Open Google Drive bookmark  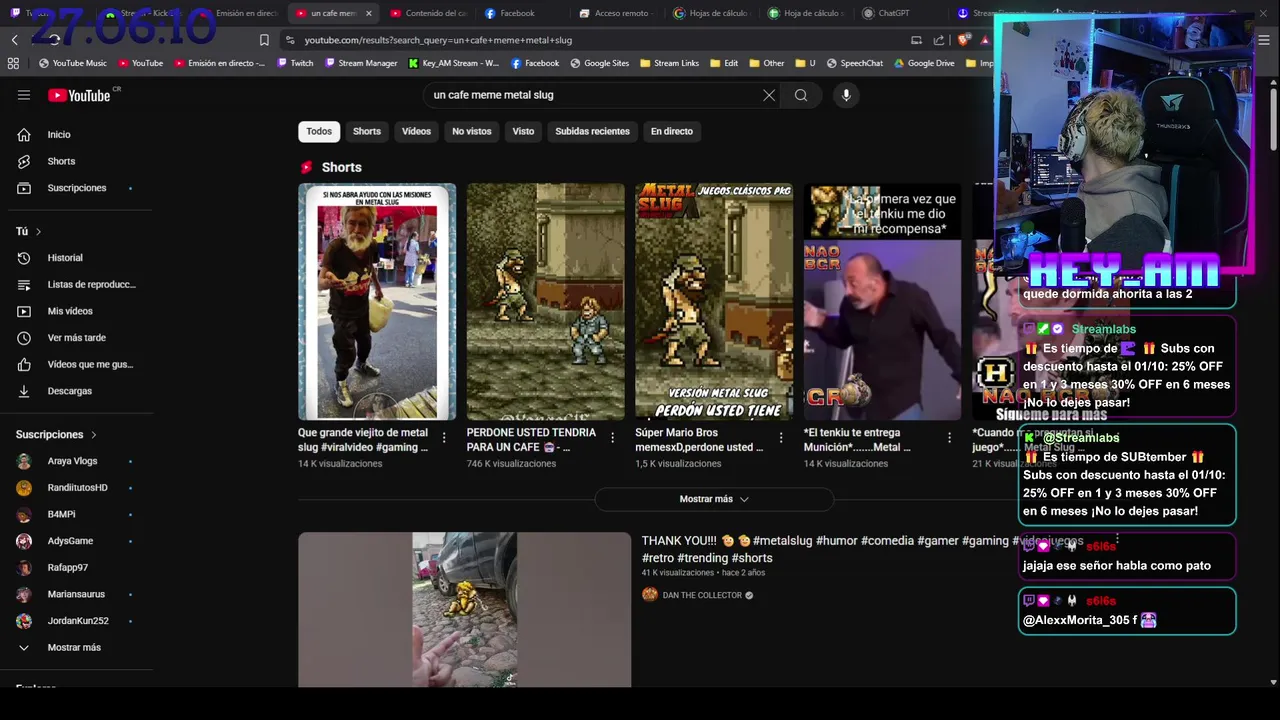(x=924, y=63)
